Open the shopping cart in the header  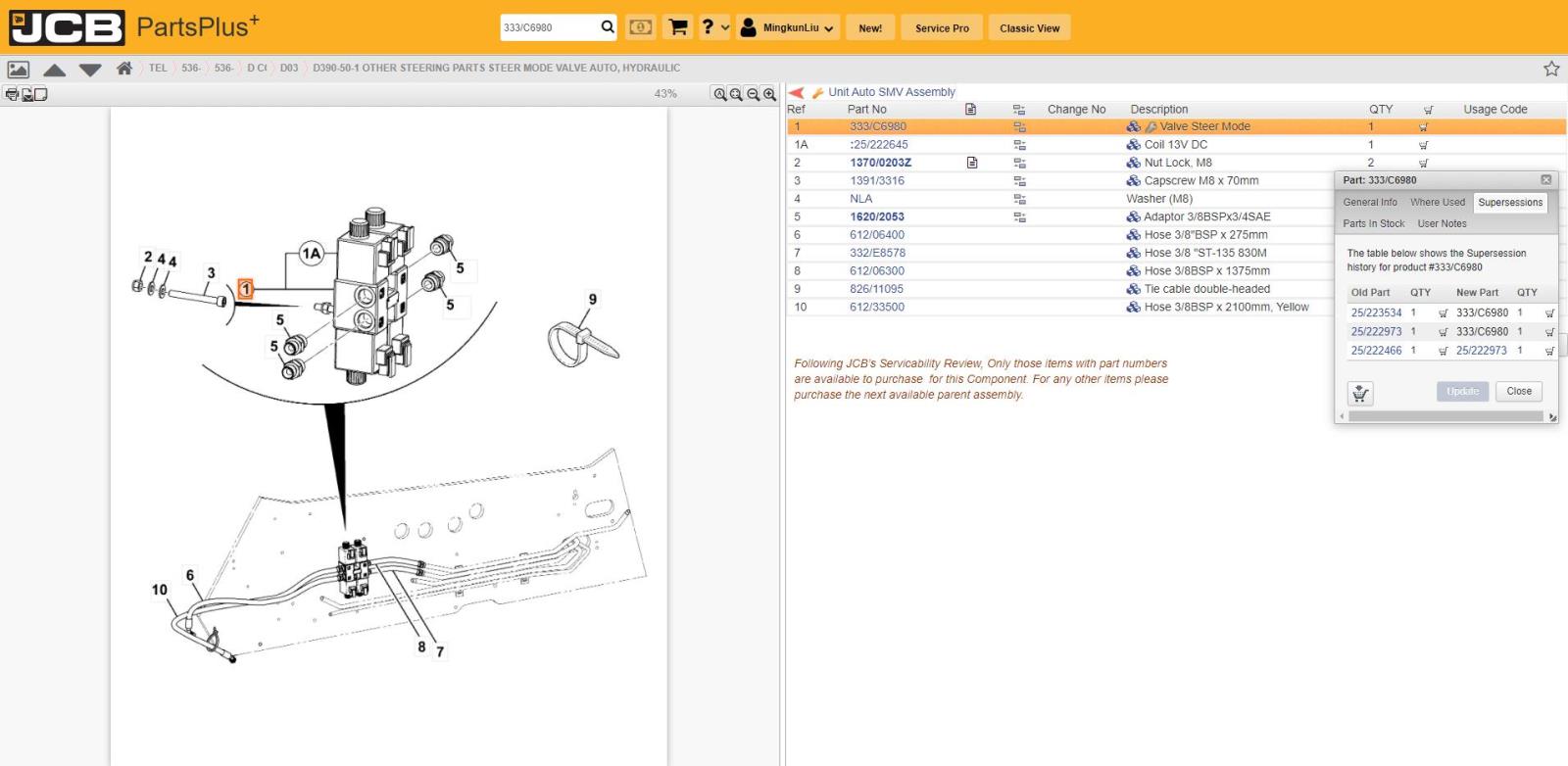pos(677,27)
